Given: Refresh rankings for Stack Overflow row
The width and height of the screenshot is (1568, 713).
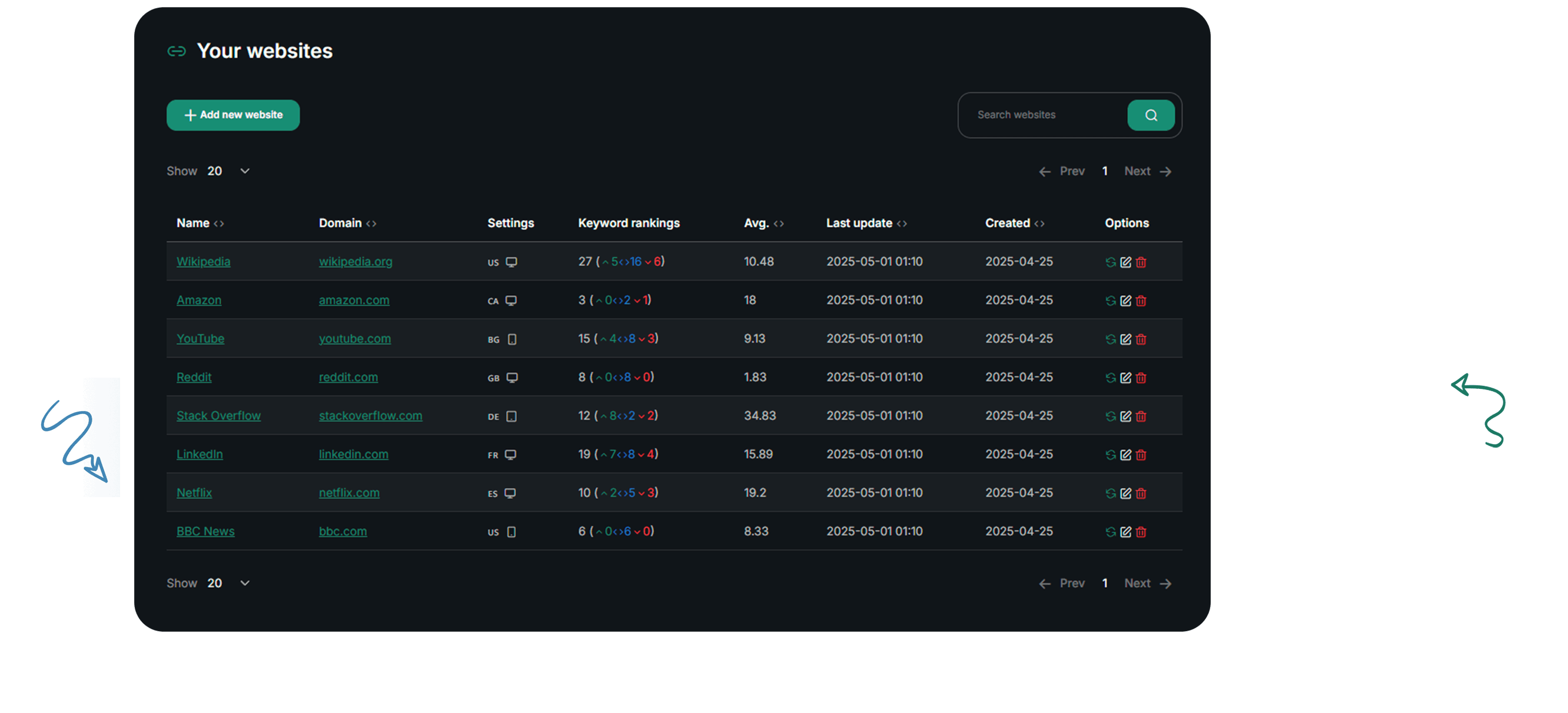Looking at the screenshot, I should 1110,416.
